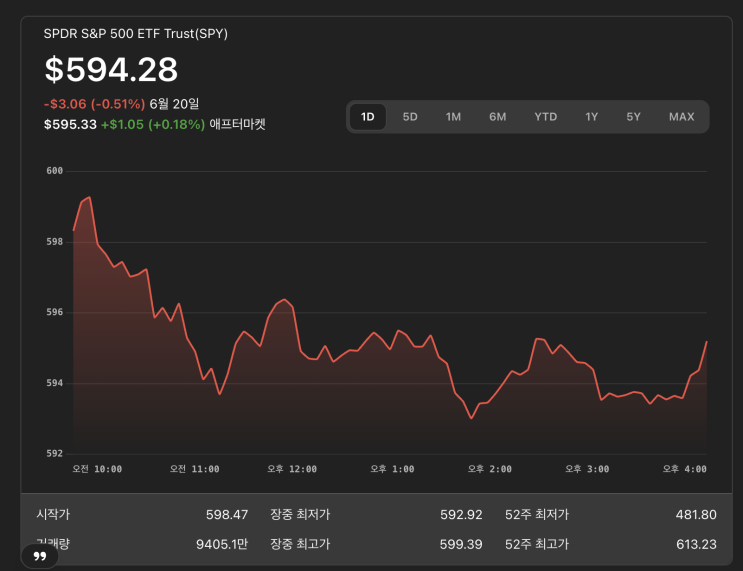This screenshot has height=571, width=743.
Task: Click the $595.33 after-market price
Action: [70, 124]
